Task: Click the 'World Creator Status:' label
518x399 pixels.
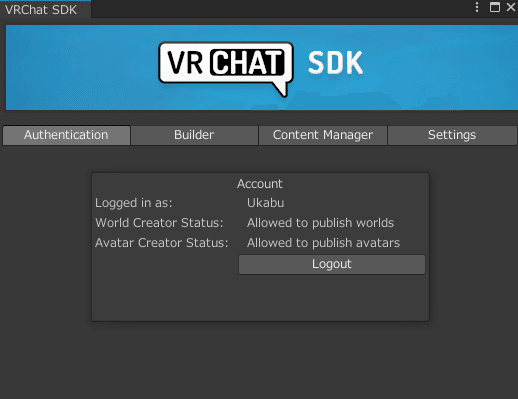Action: (159, 223)
